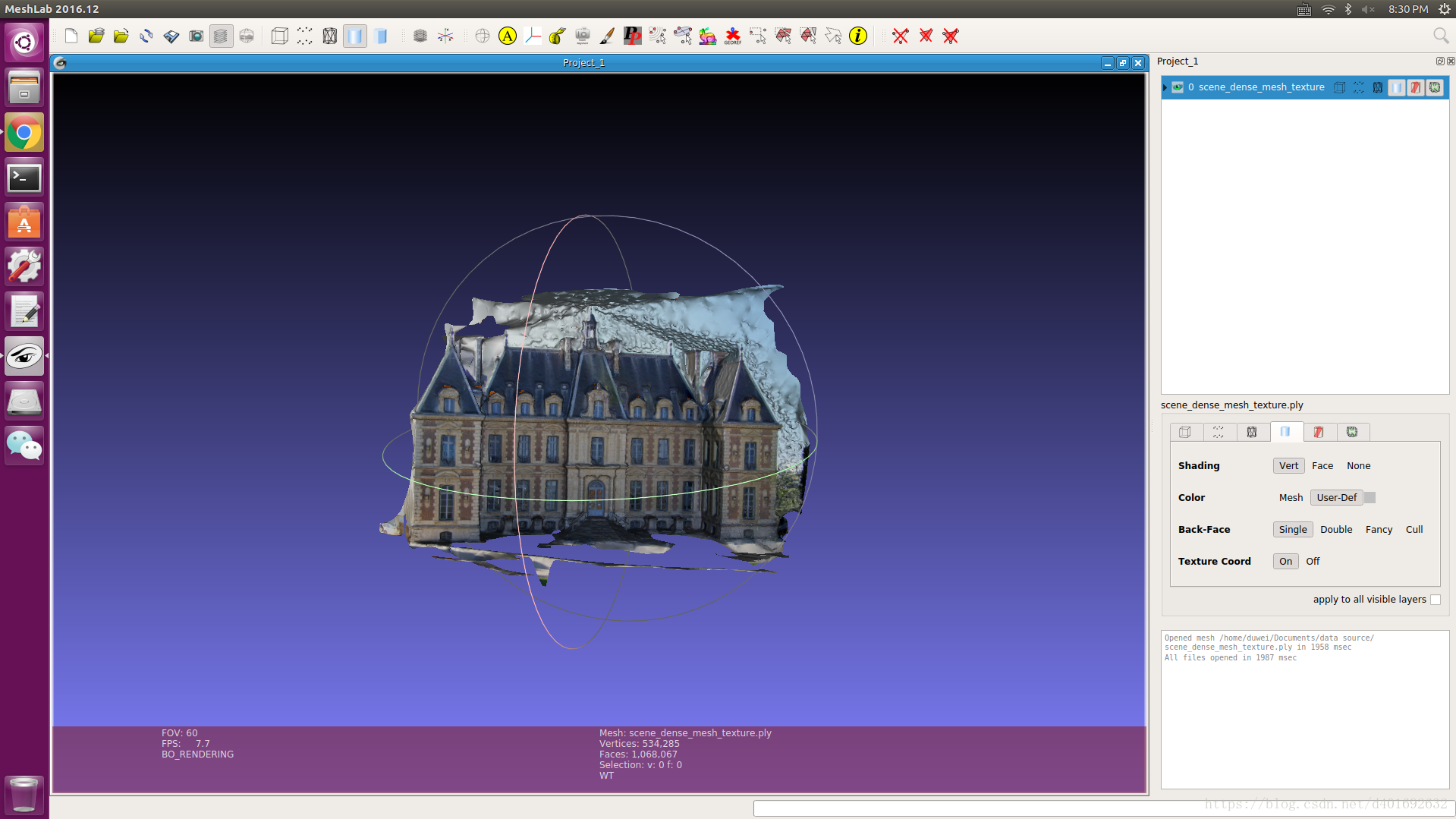Create a new empty project
The width and height of the screenshot is (1456, 819).
point(71,36)
